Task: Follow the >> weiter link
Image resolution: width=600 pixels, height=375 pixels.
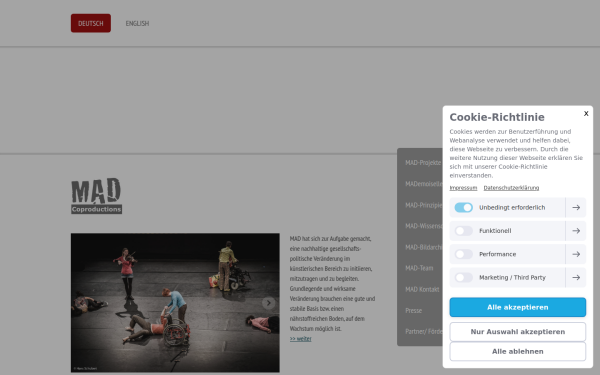Action: (x=300, y=339)
